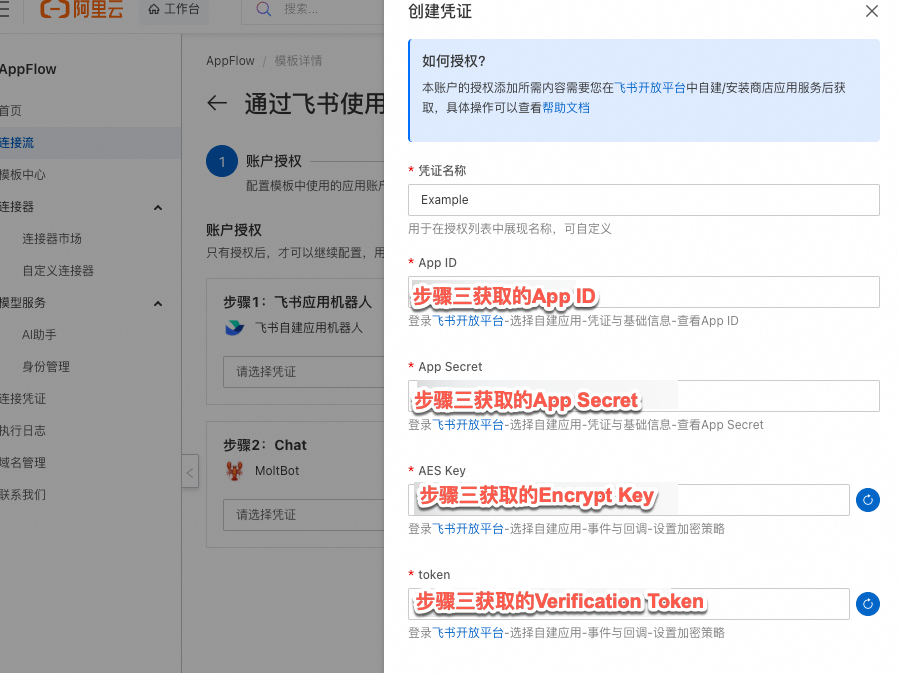This screenshot has width=899, height=673.
Task: Click 飞书开放平台 link under AES Key
Action: pyautogui.click(x=468, y=529)
